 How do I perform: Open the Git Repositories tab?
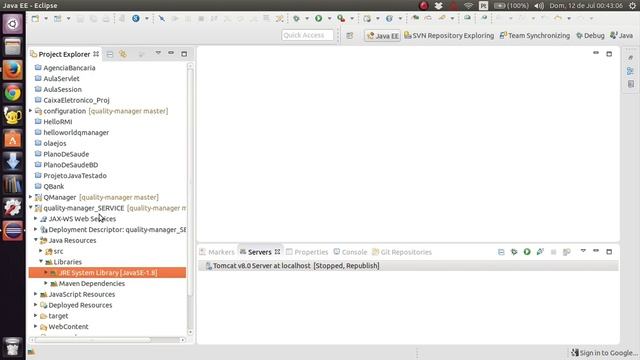pos(402,252)
